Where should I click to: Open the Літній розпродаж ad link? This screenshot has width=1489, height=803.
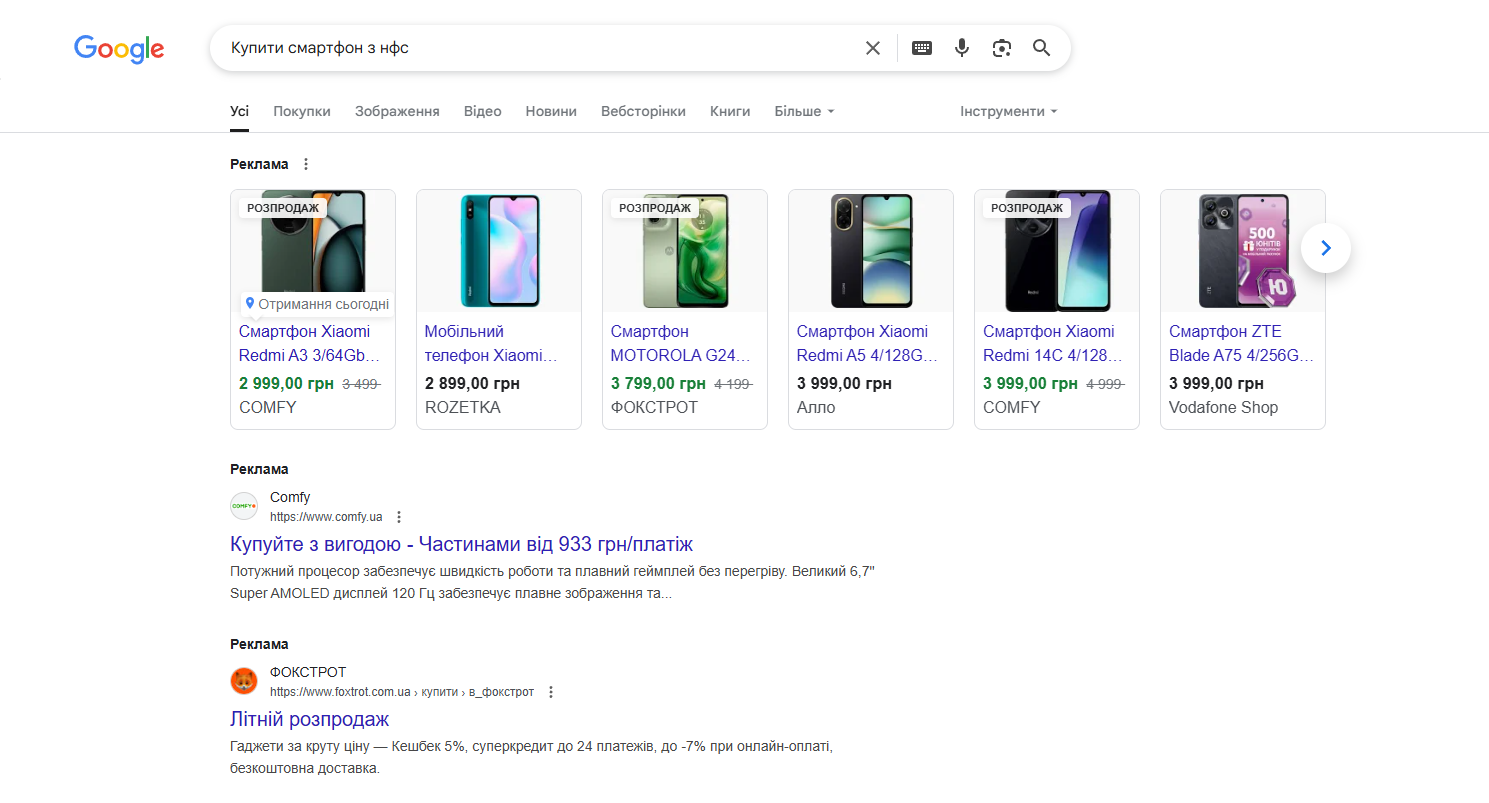click(309, 719)
